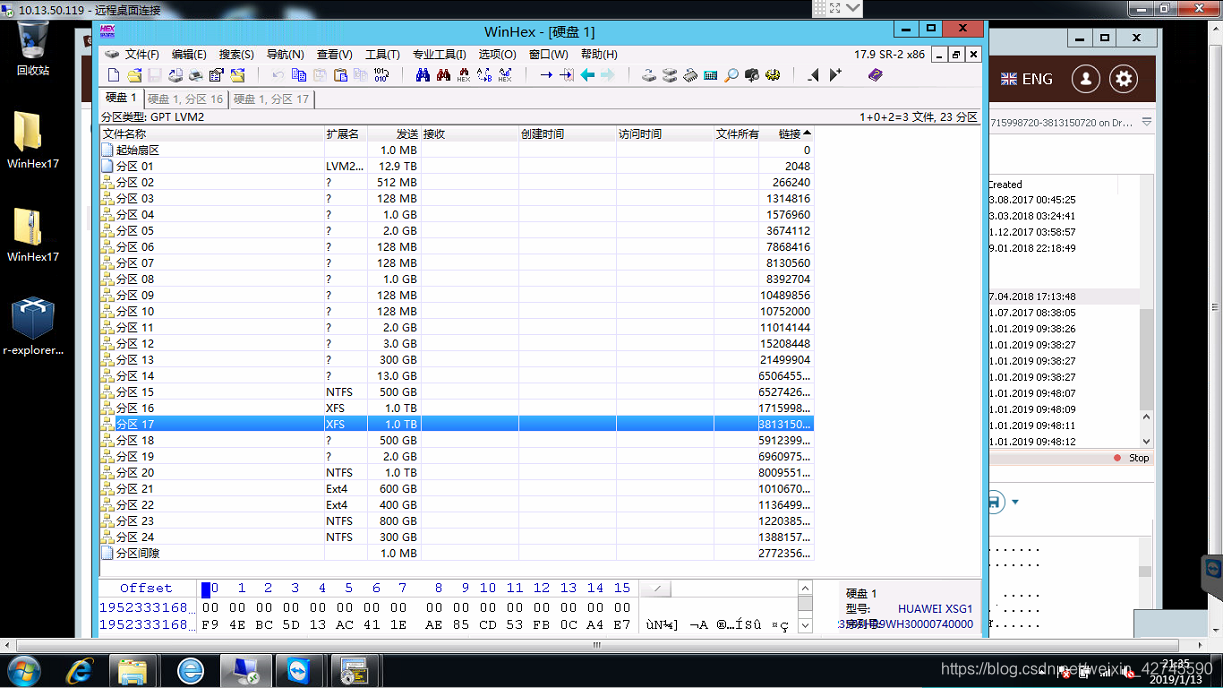Viewport: 1223px width, 688px height.
Task: Expand the dropdown at background window title row
Action: point(1147,122)
